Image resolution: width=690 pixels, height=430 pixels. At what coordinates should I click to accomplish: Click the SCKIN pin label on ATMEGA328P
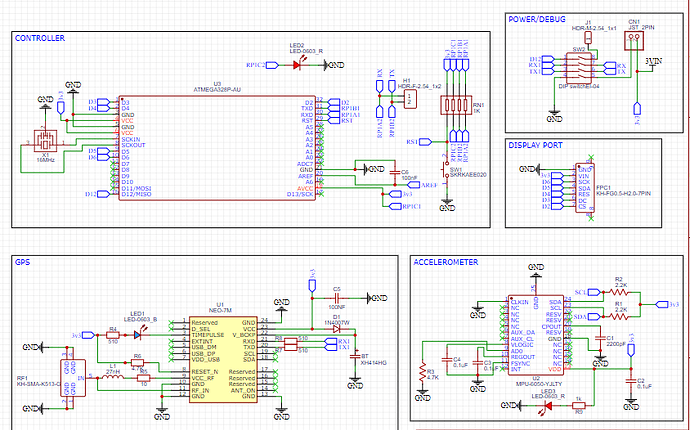tap(130, 140)
